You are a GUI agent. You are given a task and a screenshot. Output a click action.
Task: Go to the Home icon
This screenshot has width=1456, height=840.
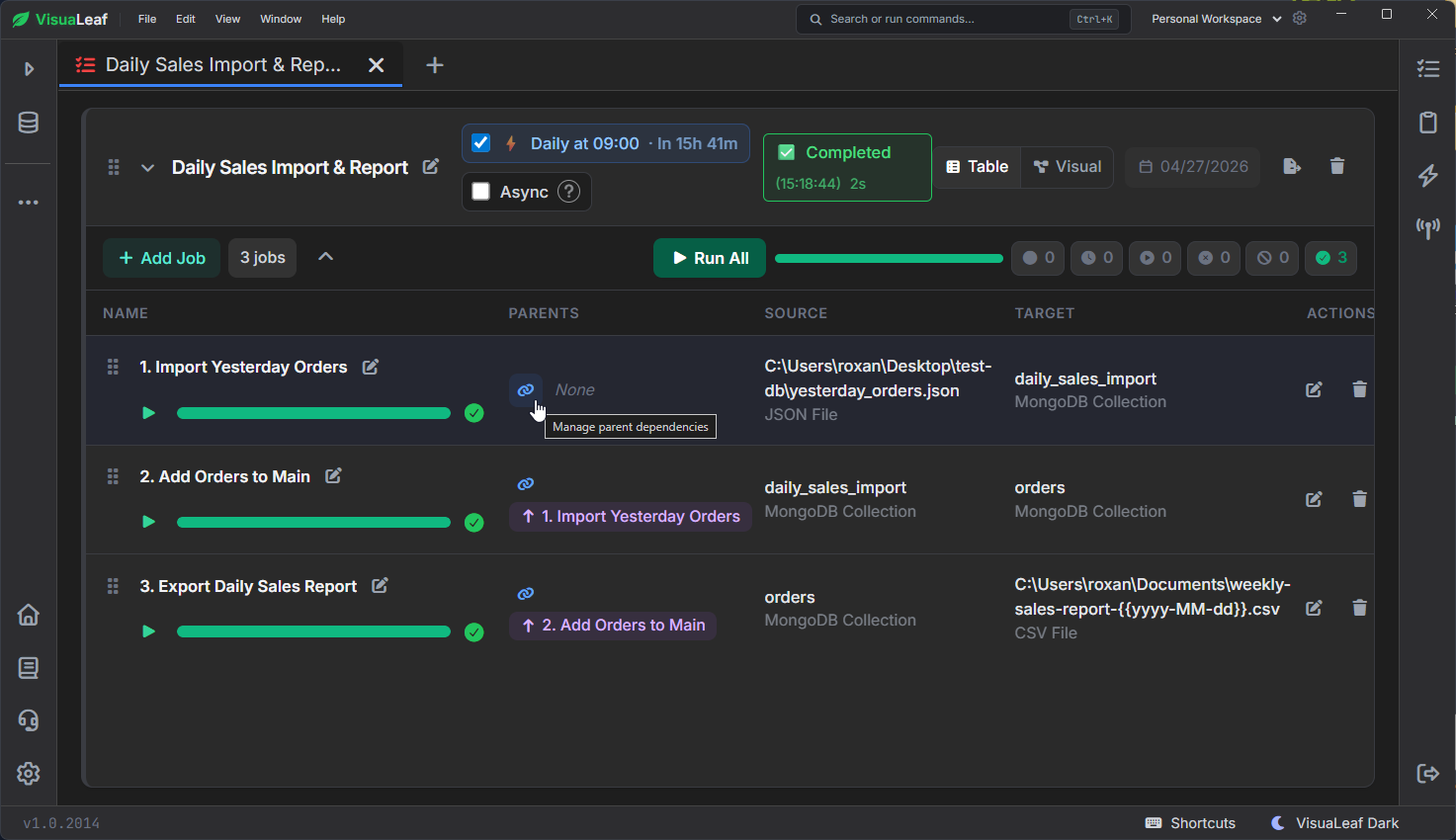(29, 615)
